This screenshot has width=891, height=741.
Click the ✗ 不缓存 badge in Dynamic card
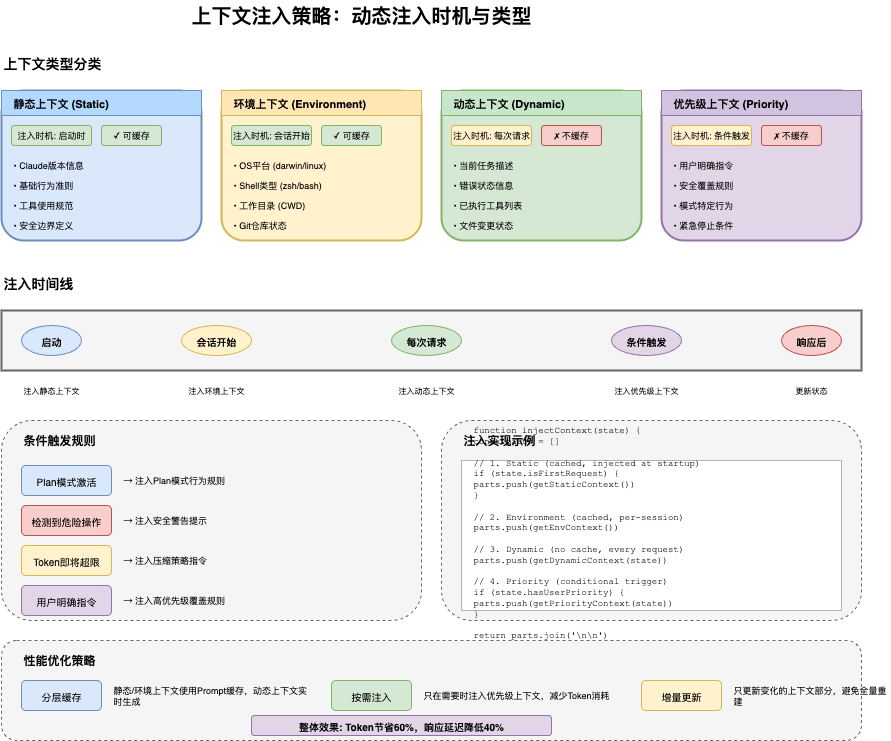[x=571, y=136]
